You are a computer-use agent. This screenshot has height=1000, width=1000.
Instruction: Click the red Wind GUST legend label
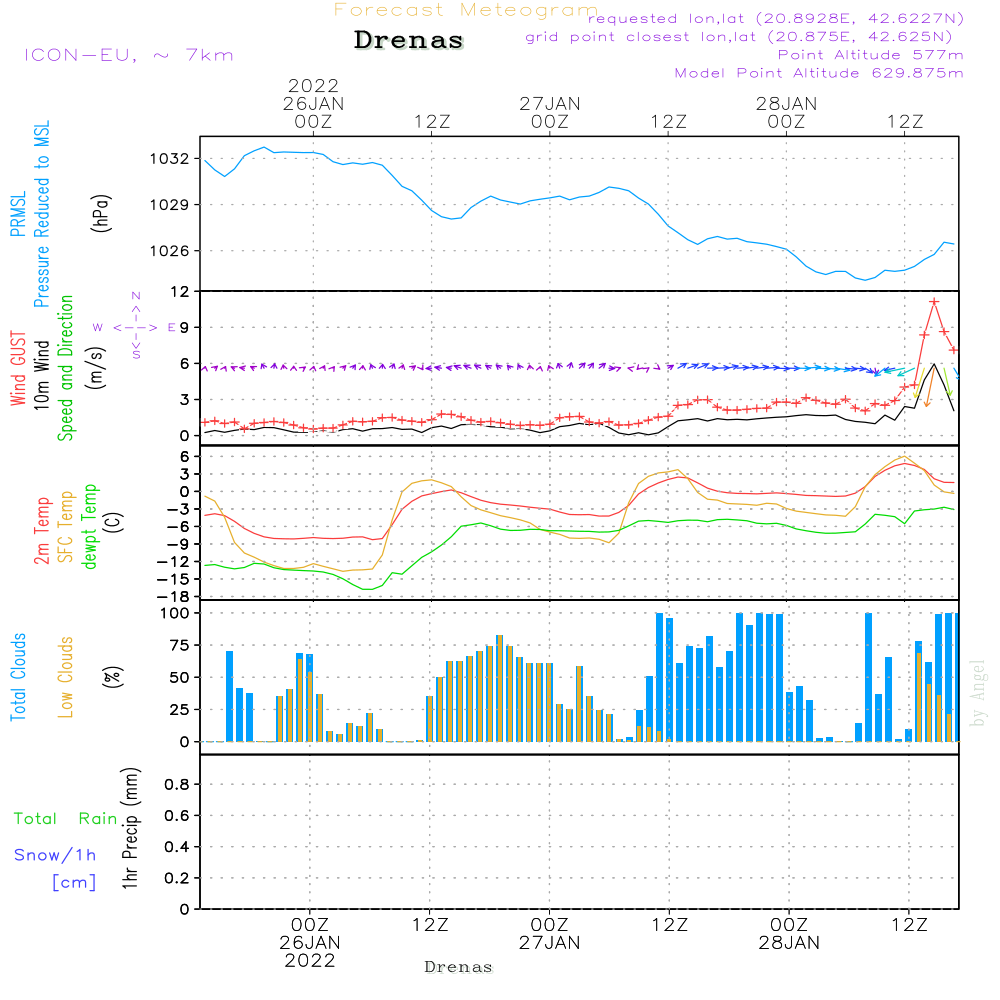18,369
